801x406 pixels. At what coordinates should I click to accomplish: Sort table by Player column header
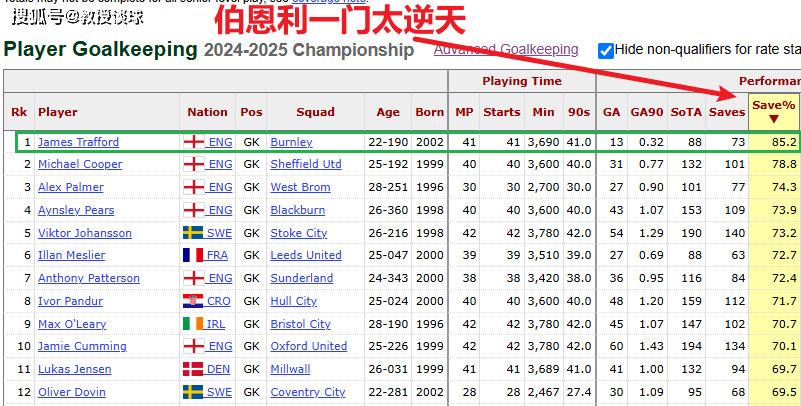click(57, 112)
